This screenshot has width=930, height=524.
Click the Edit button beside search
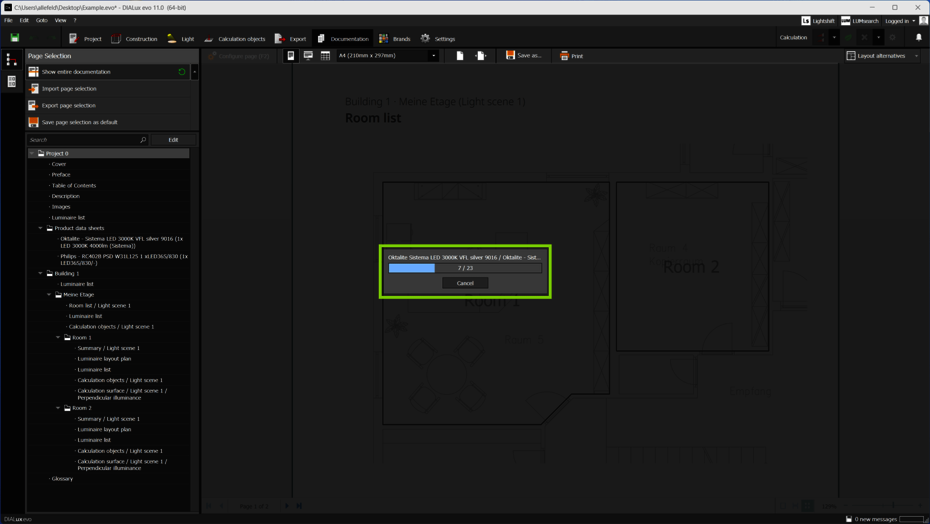[x=173, y=140]
